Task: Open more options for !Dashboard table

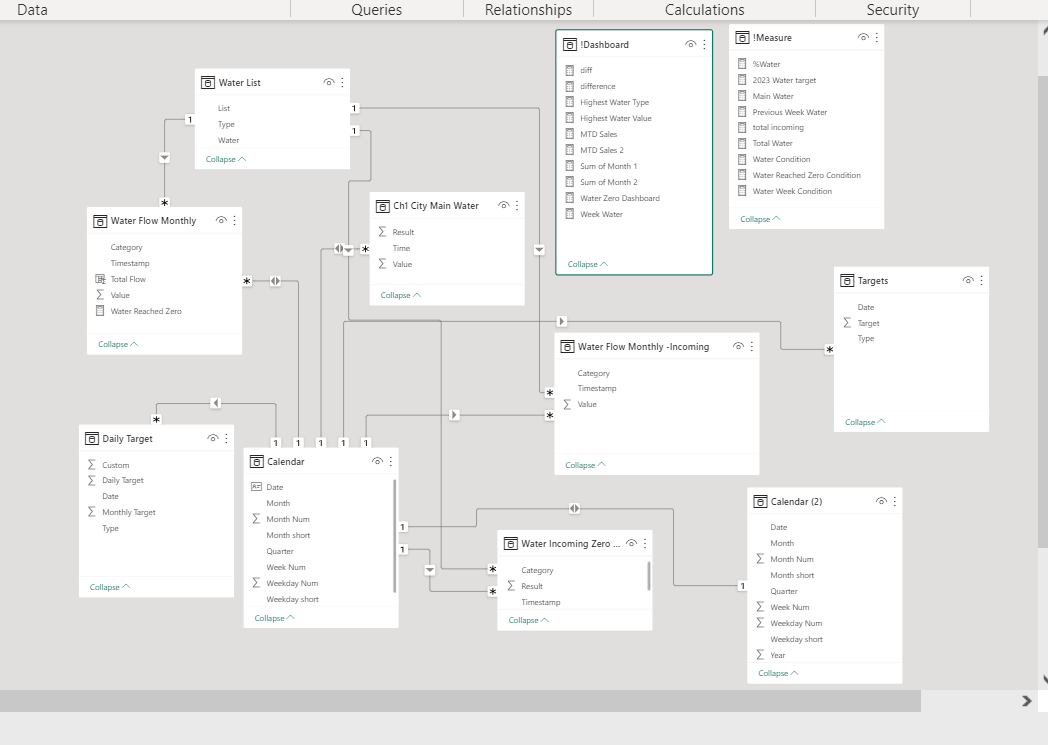Action: tap(704, 44)
